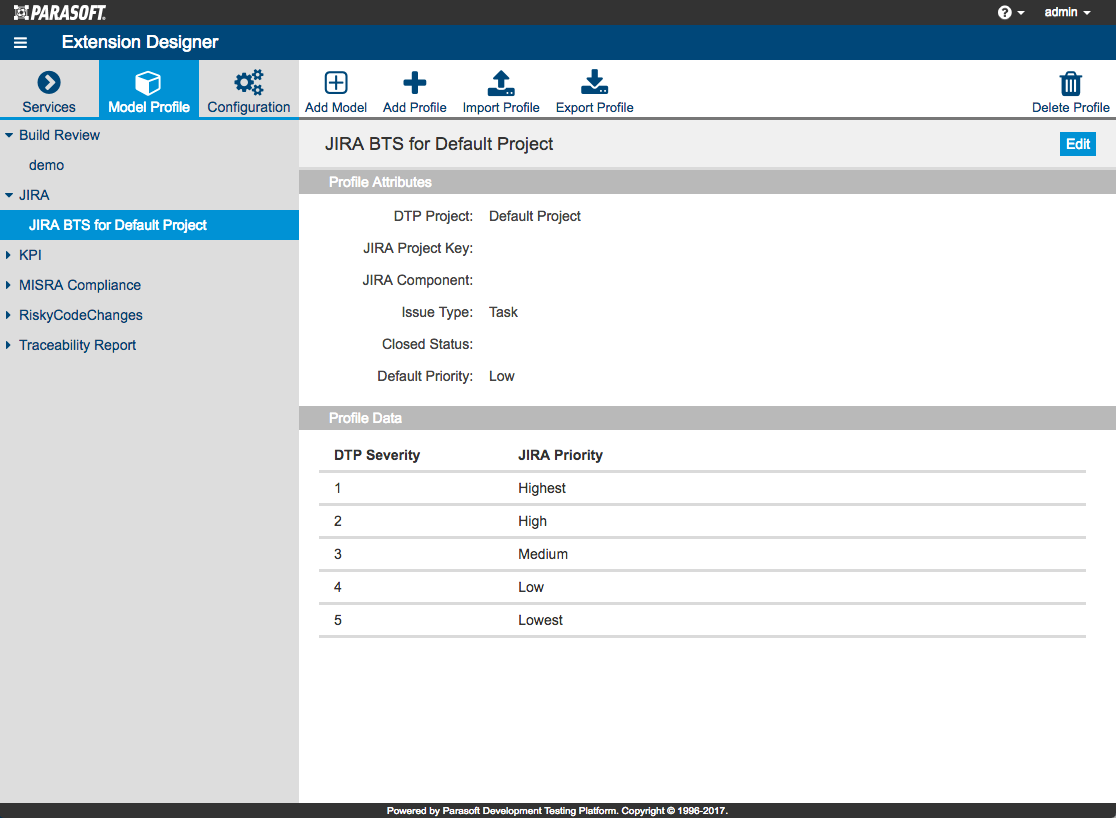Image resolution: width=1116 pixels, height=818 pixels.
Task: Click the JIRA Component label
Action: tap(418, 280)
